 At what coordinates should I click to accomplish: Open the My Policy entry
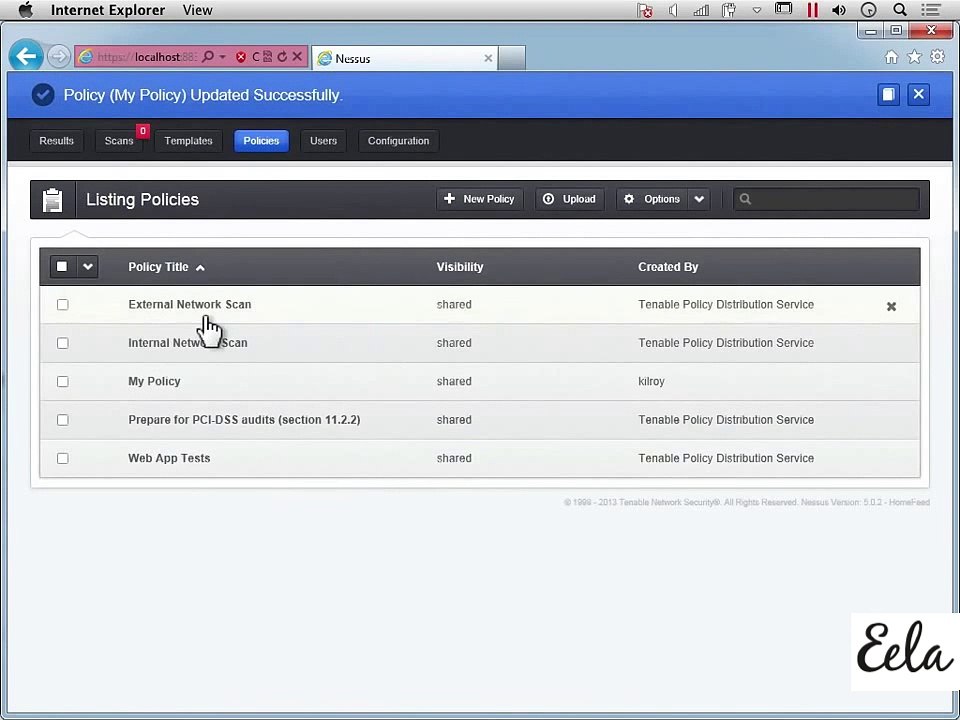coord(154,381)
